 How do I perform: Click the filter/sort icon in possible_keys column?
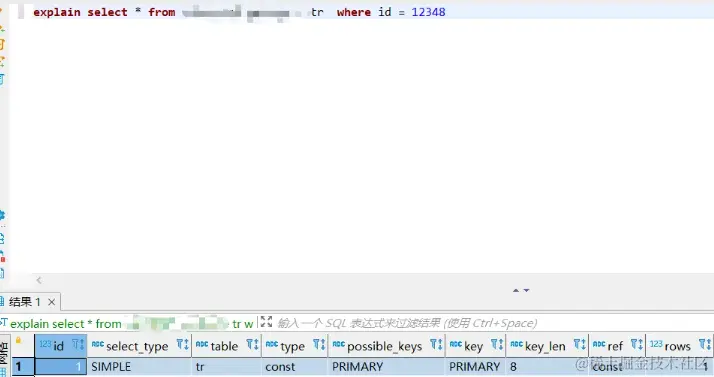[x=436, y=344]
